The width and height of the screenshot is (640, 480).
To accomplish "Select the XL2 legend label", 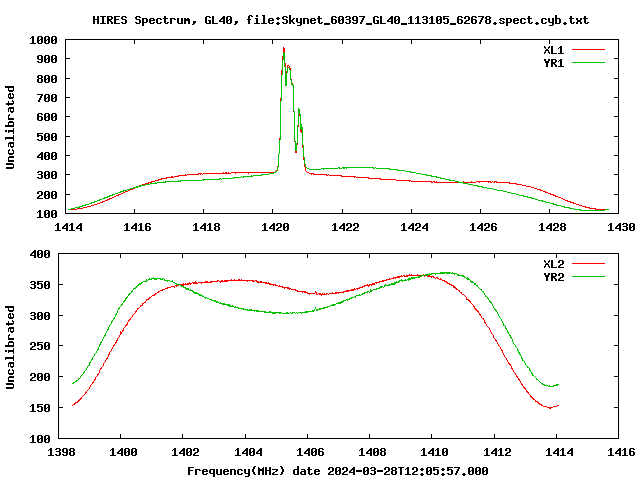I will (553, 264).
